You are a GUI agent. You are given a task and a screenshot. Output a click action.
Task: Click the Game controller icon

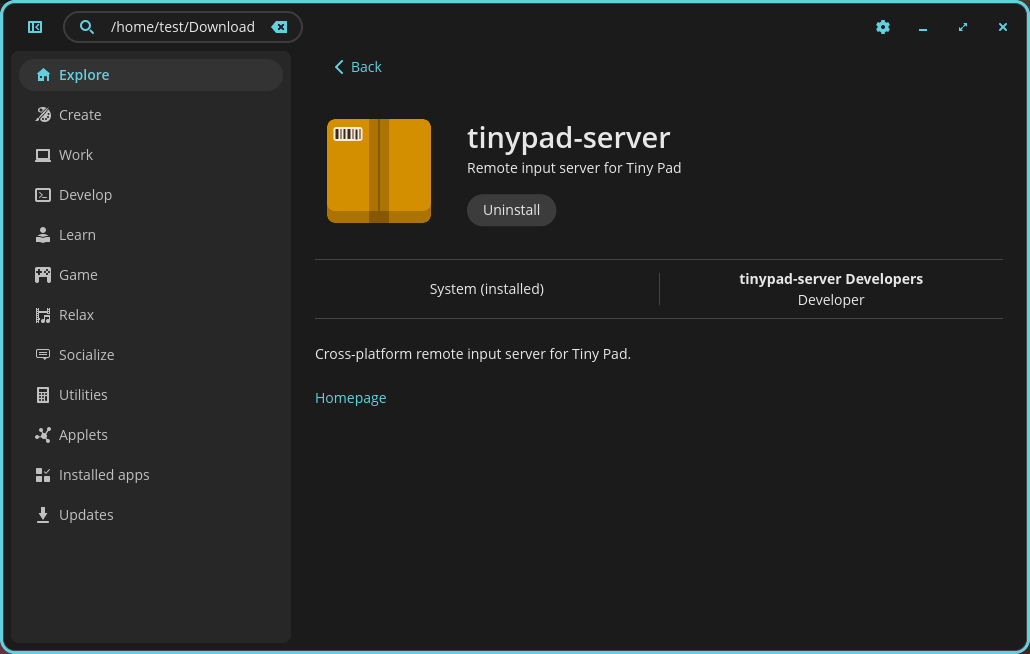coord(43,275)
